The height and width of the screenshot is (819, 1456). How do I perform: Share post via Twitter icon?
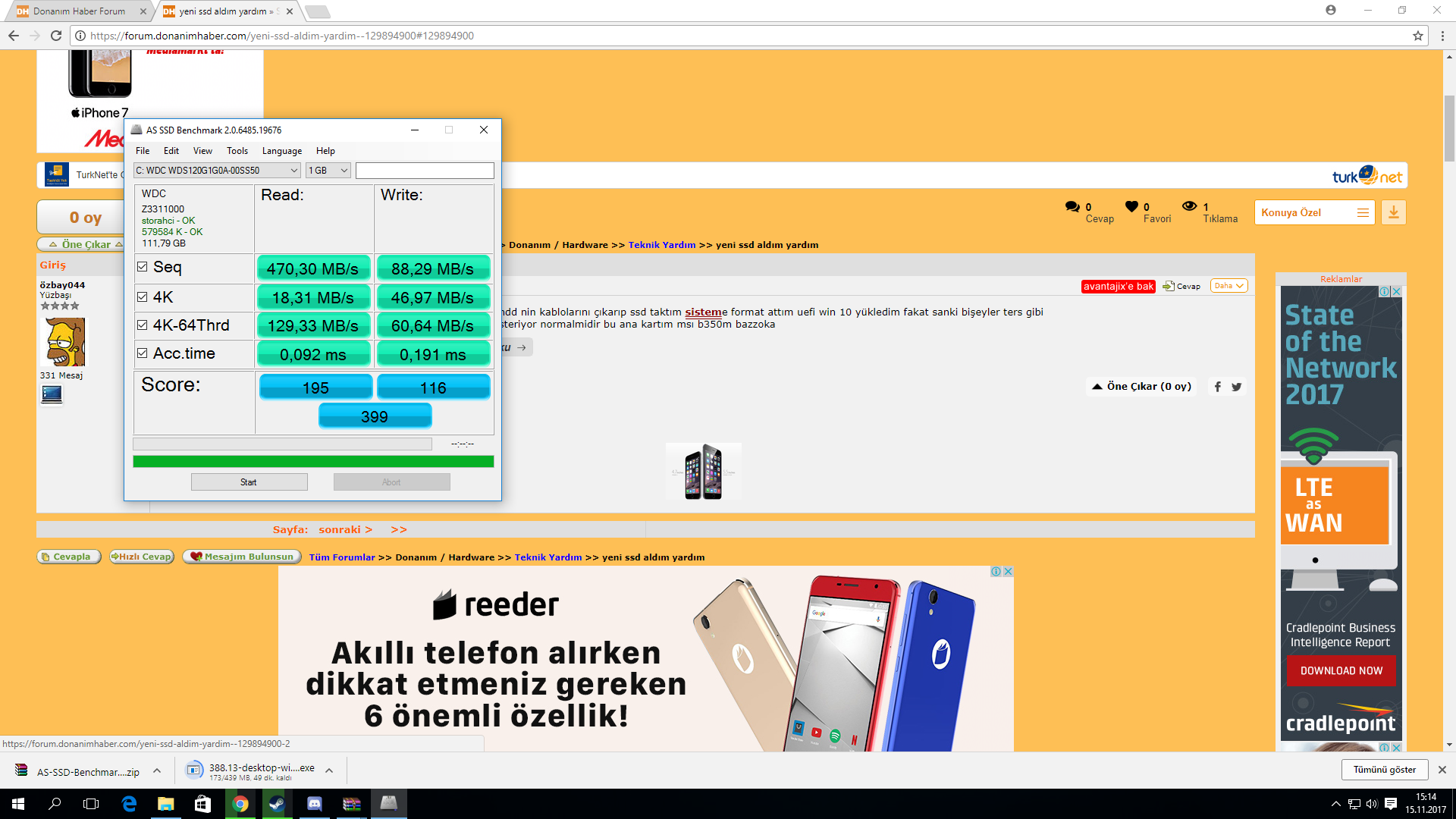[1237, 387]
